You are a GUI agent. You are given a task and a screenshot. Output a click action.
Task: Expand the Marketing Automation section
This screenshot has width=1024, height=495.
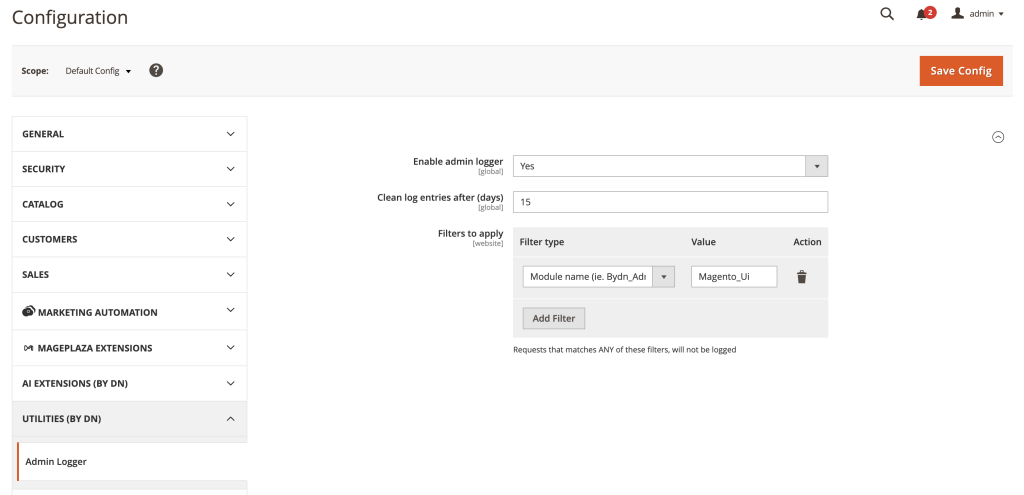point(129,312)
